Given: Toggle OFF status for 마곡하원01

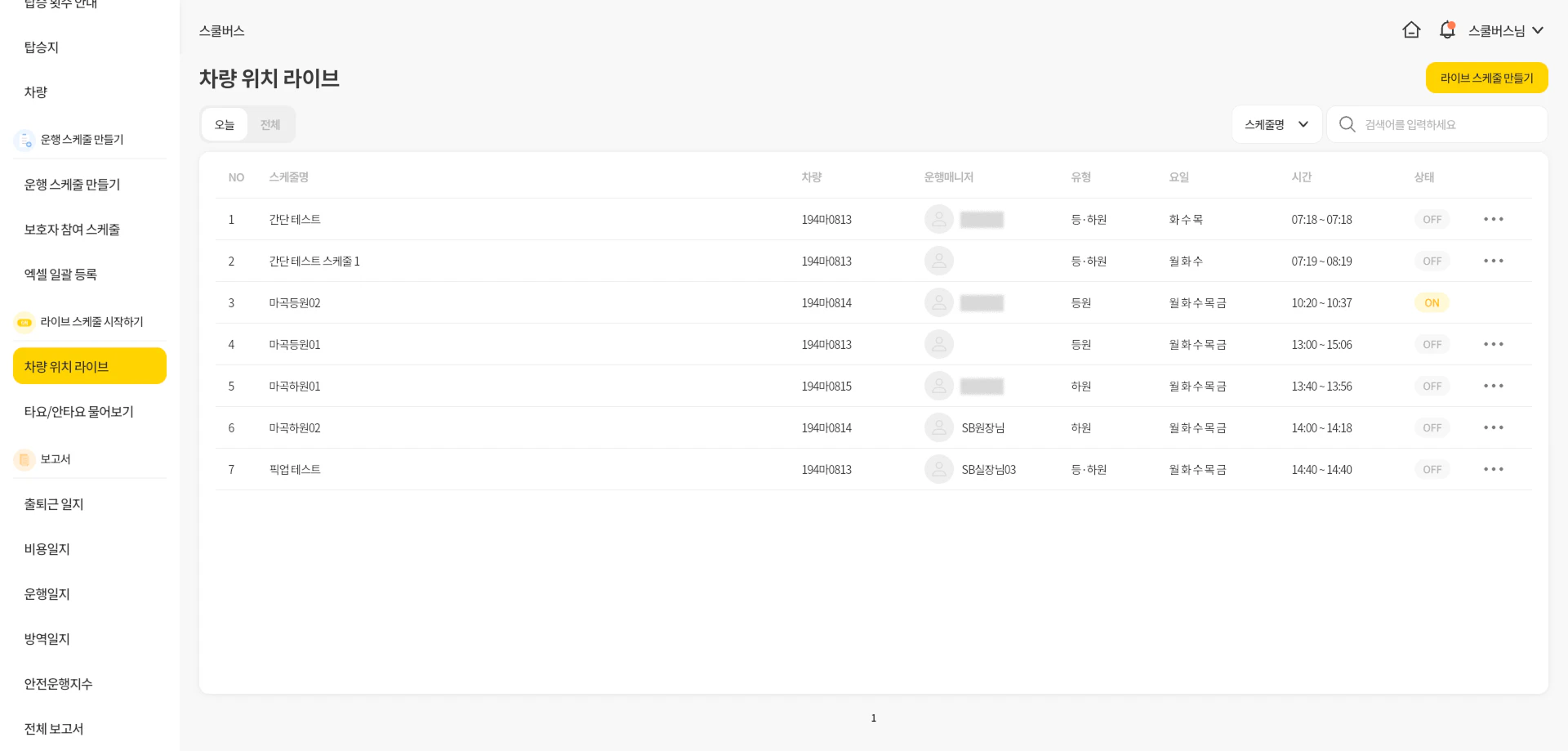Looking at the screenshot, I should pos(1432,386).
